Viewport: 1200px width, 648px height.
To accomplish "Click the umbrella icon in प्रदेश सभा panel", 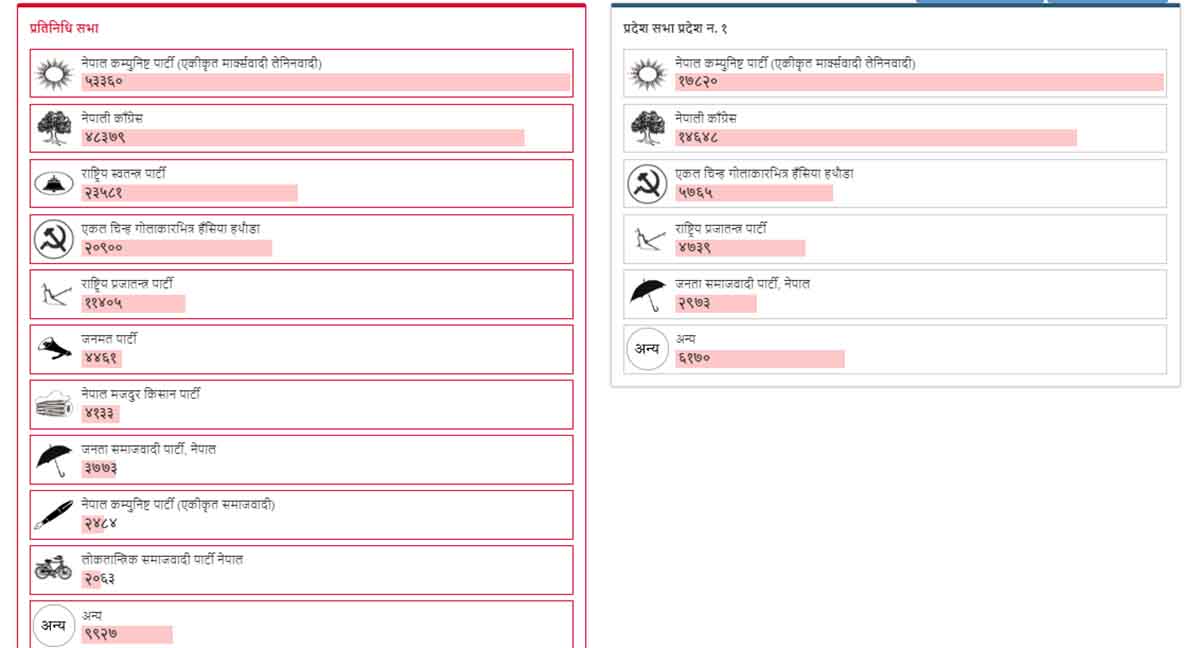I will click(x=647, y=294).
